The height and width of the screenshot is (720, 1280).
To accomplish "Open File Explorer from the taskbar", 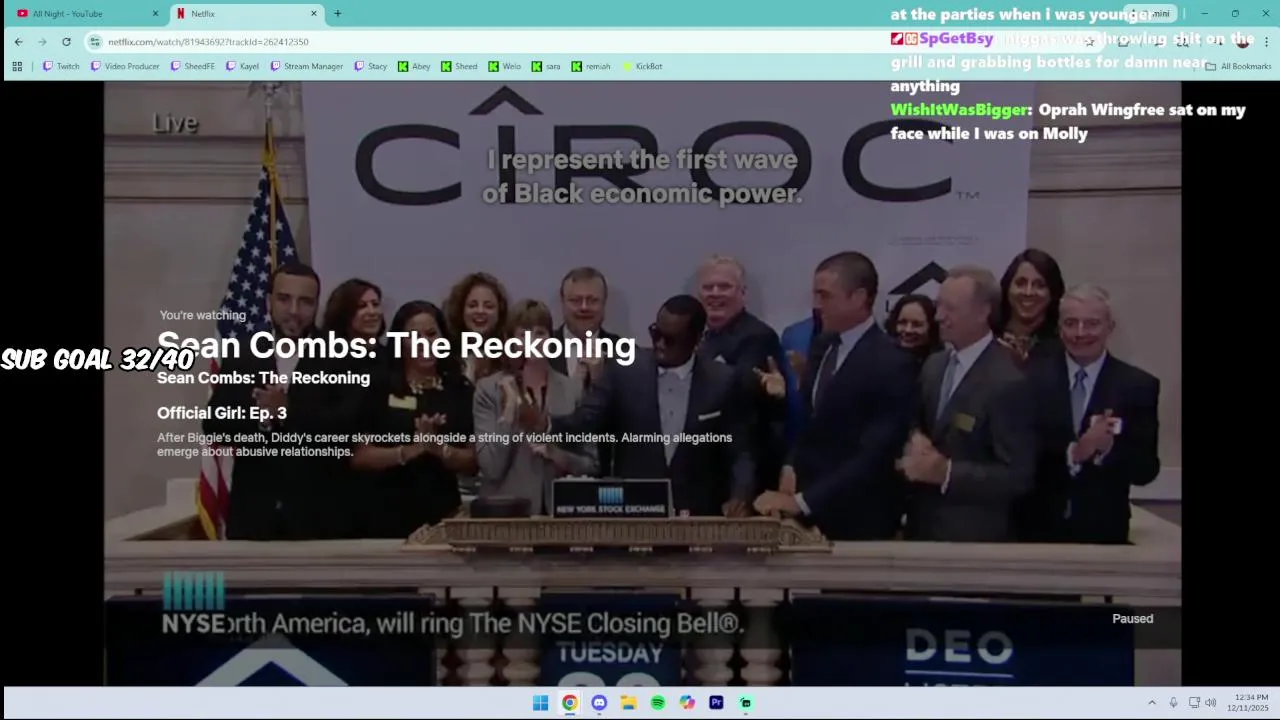I will click(628, 703).
